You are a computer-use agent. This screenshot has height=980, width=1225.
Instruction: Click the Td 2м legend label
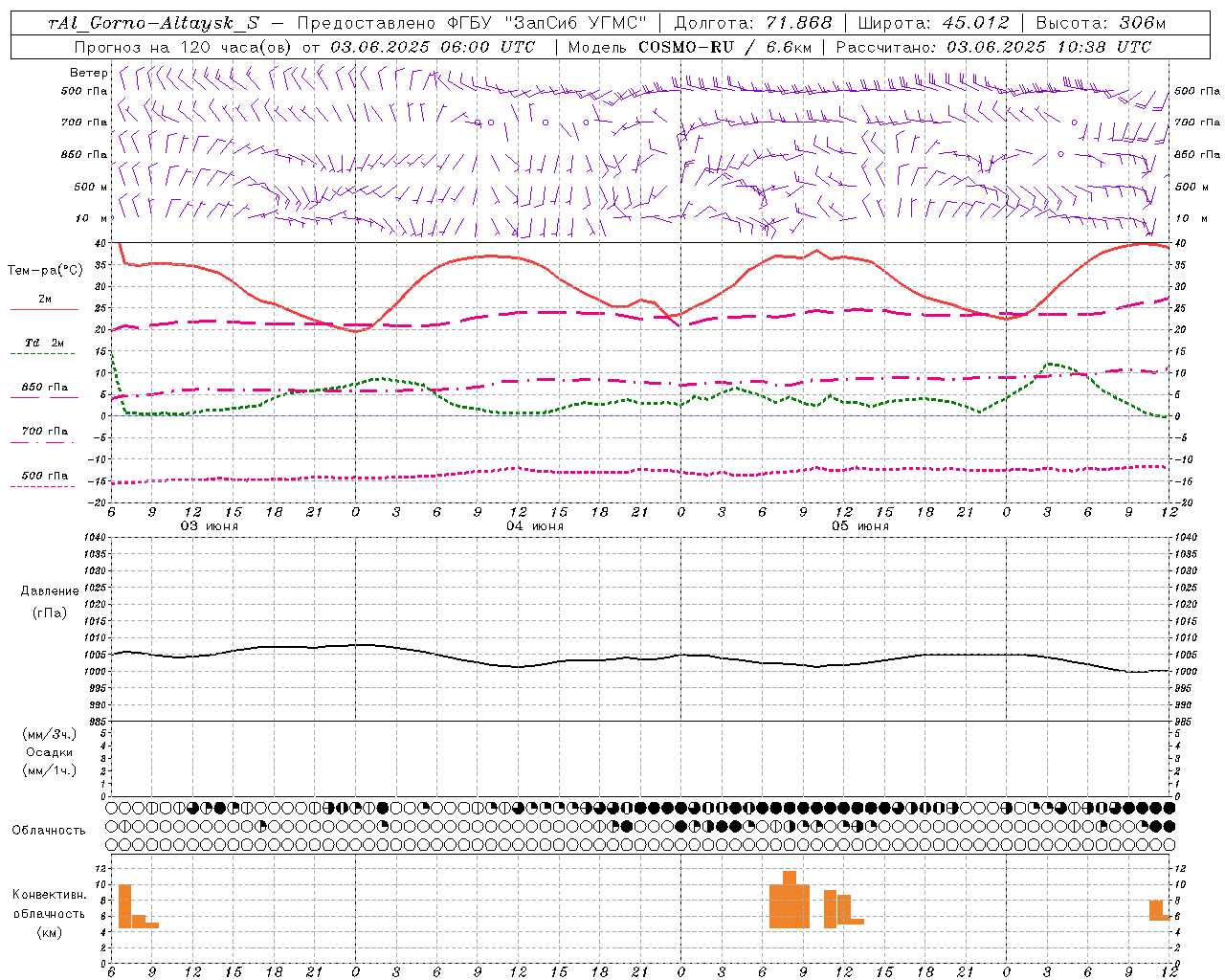tap(45, 343)
